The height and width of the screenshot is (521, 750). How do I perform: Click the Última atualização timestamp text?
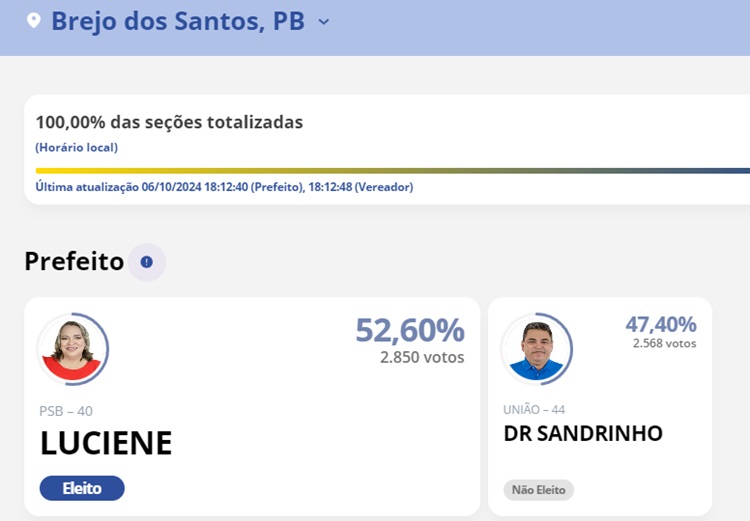pos(224,187)
